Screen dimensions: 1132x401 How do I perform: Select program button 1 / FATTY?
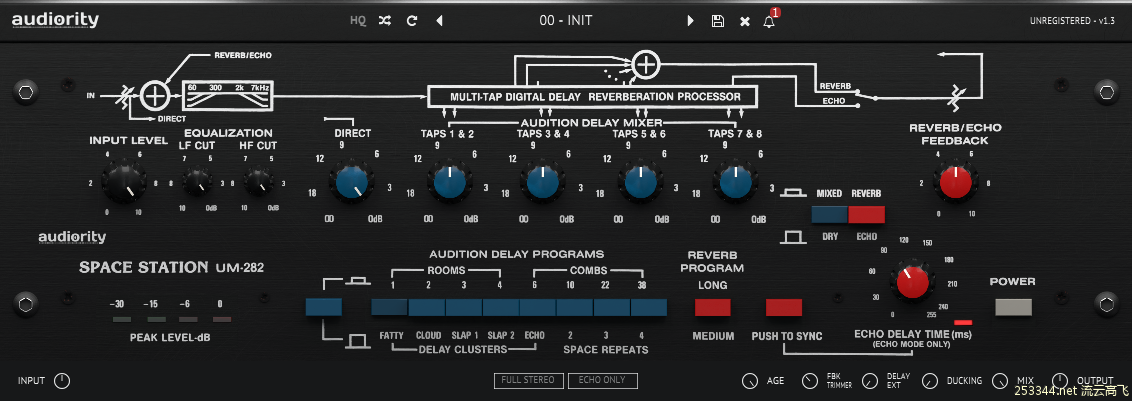pyautogui.click(x=390, y=307)
